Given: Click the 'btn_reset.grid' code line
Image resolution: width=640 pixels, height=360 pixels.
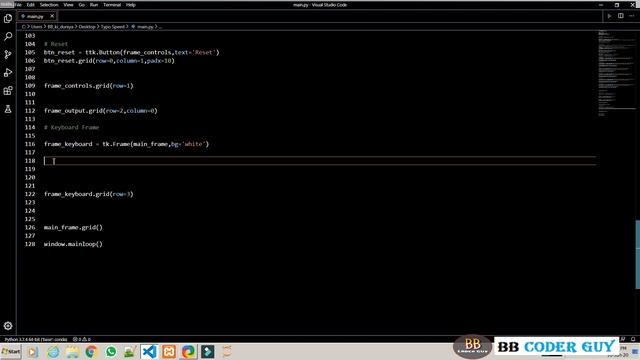Looking at the screenshot, I should tap(109, 61).
